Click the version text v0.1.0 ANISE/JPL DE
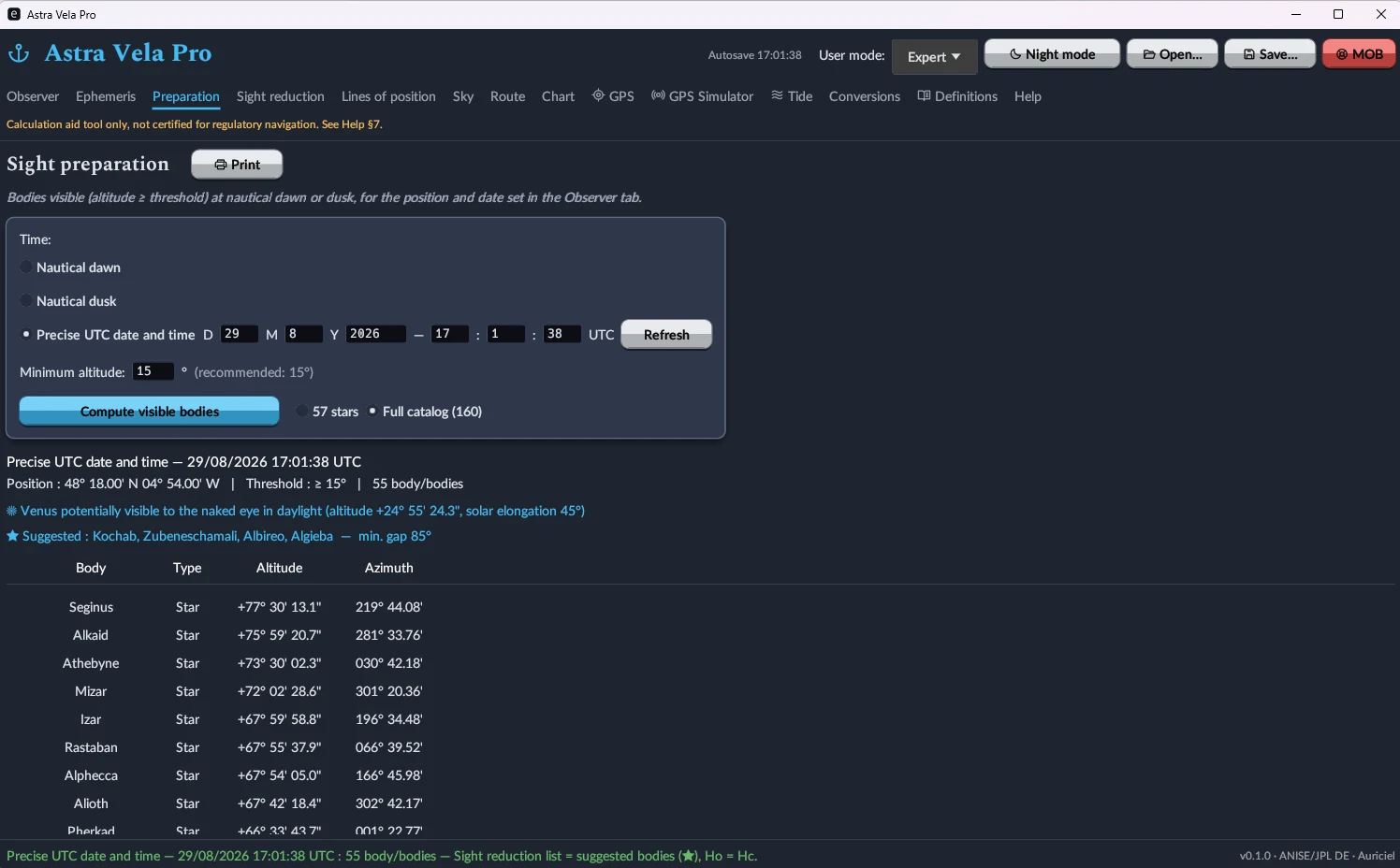Screen dimensions: 1400x868 click(1317, 856)
